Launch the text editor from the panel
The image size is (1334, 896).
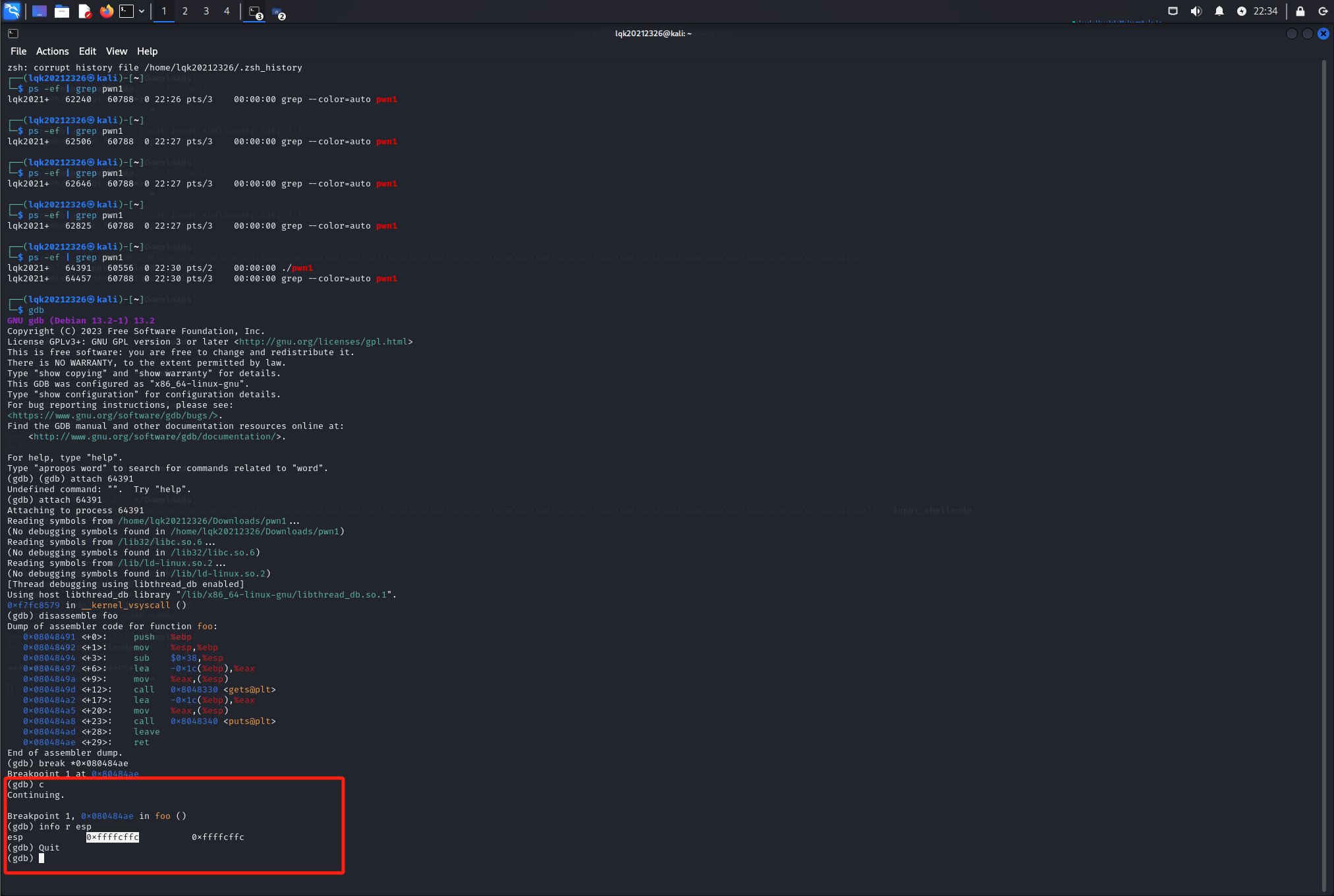tap(84, 11)
